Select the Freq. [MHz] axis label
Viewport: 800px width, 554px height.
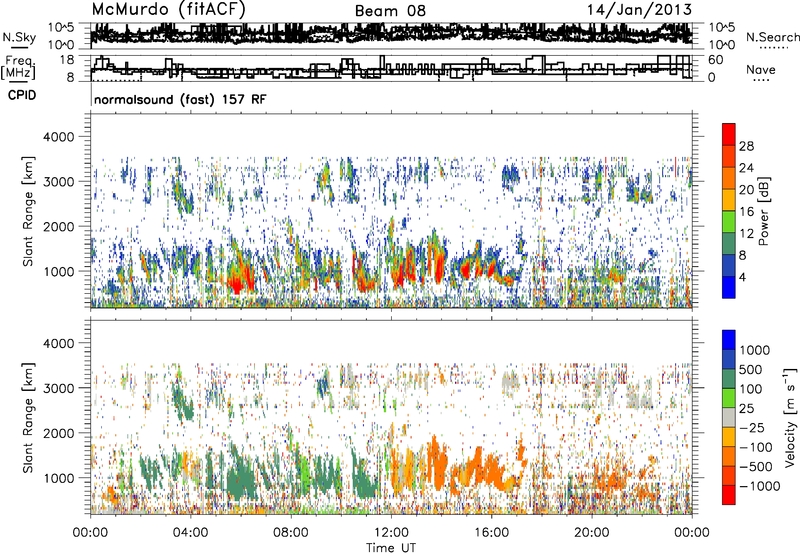[19, 67]
